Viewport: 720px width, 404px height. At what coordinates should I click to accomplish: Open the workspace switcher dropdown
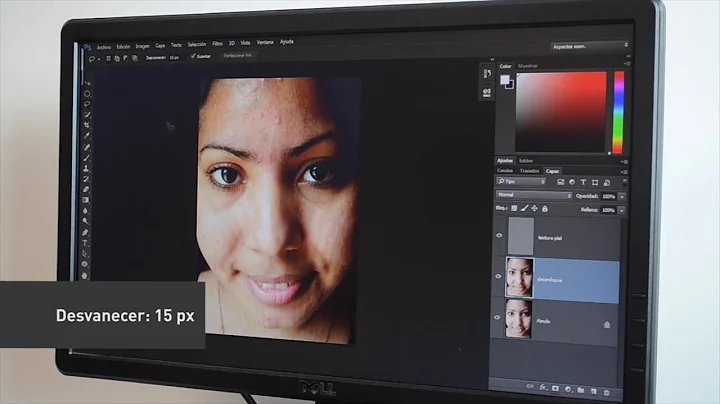(590, 46)
